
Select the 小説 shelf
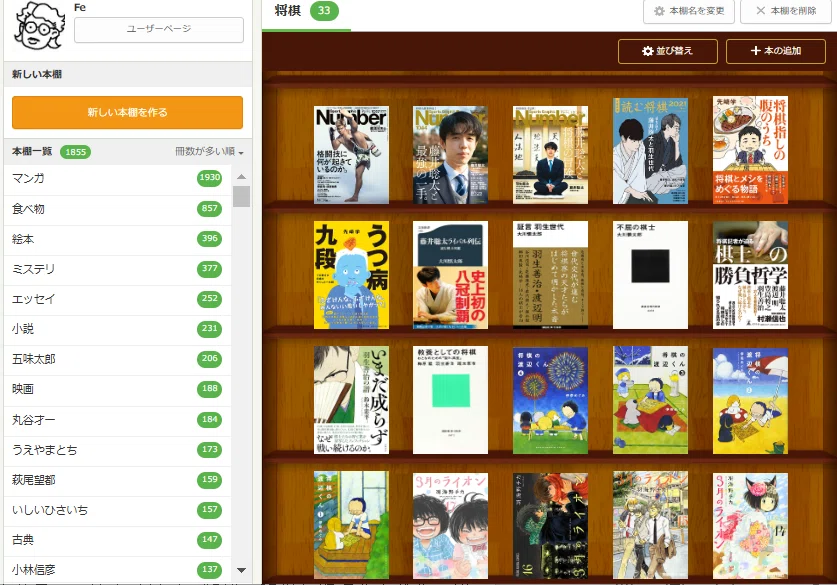(117, 328)
